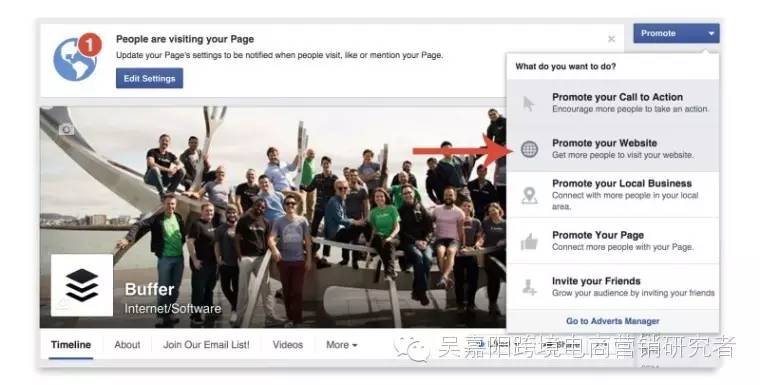Select Promote your Call to Action entry
Viewport: 760px width, 385px height.
click(613, 103)
